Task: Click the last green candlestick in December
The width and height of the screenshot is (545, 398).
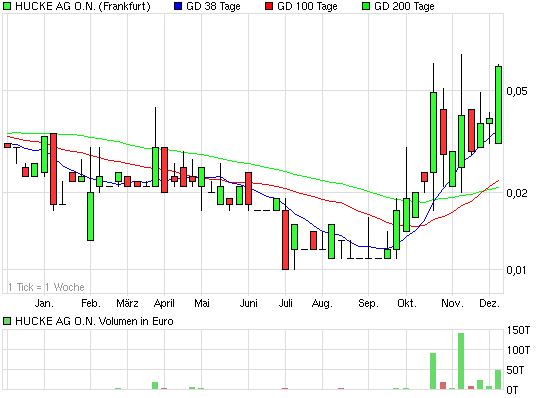Action: coord(498,105)
